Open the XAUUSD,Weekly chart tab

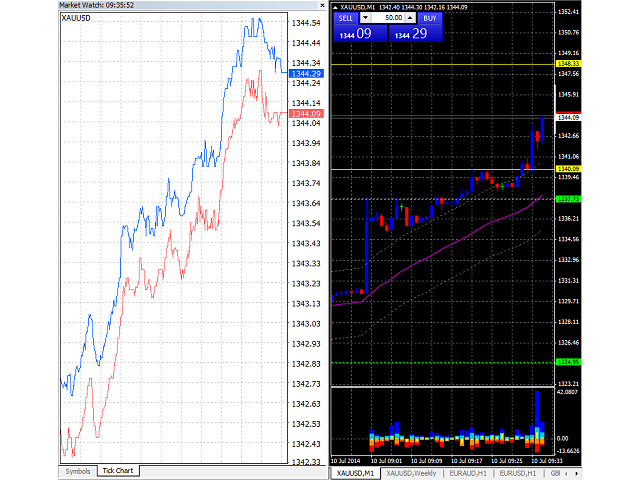pos(411,473)
